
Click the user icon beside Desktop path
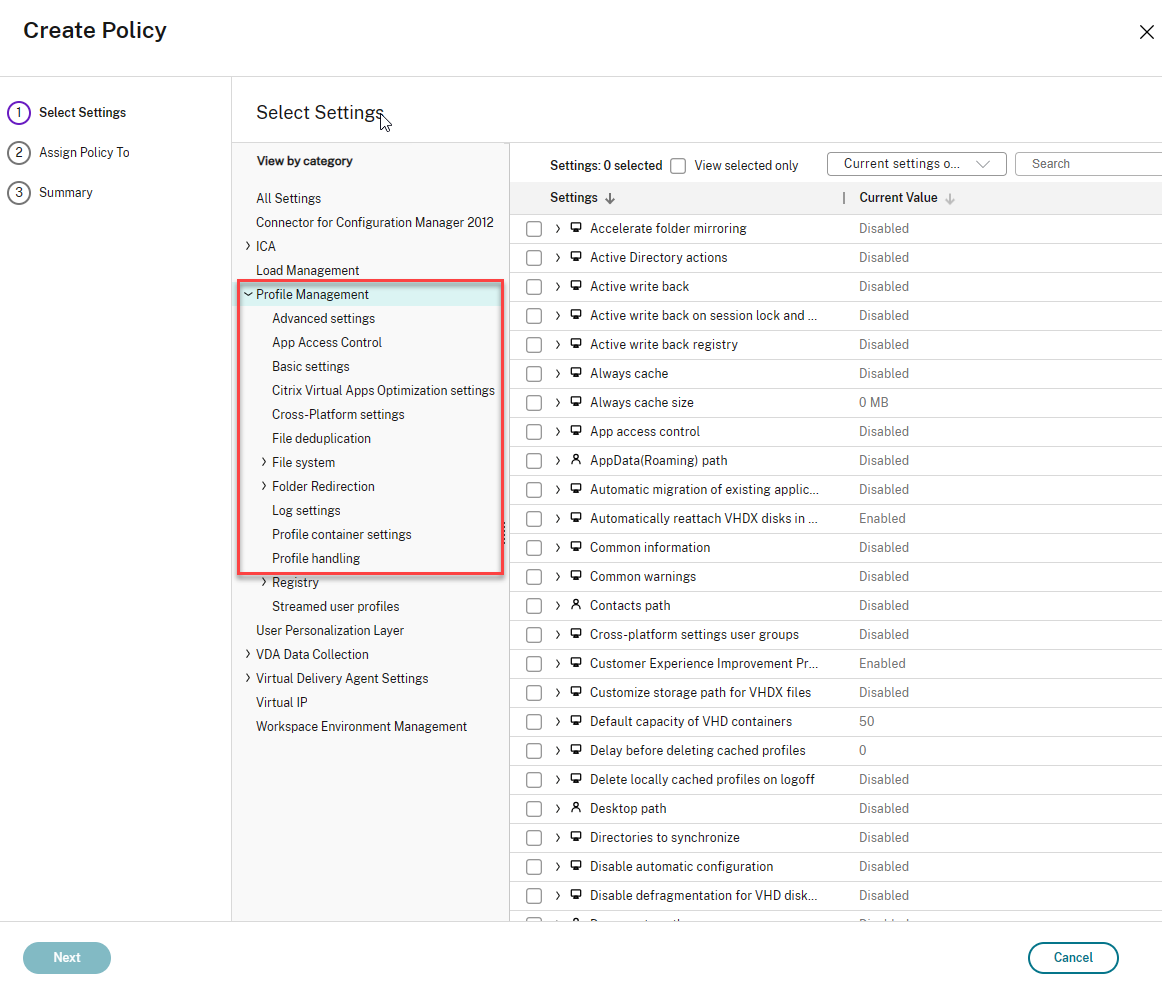point(576,808)
